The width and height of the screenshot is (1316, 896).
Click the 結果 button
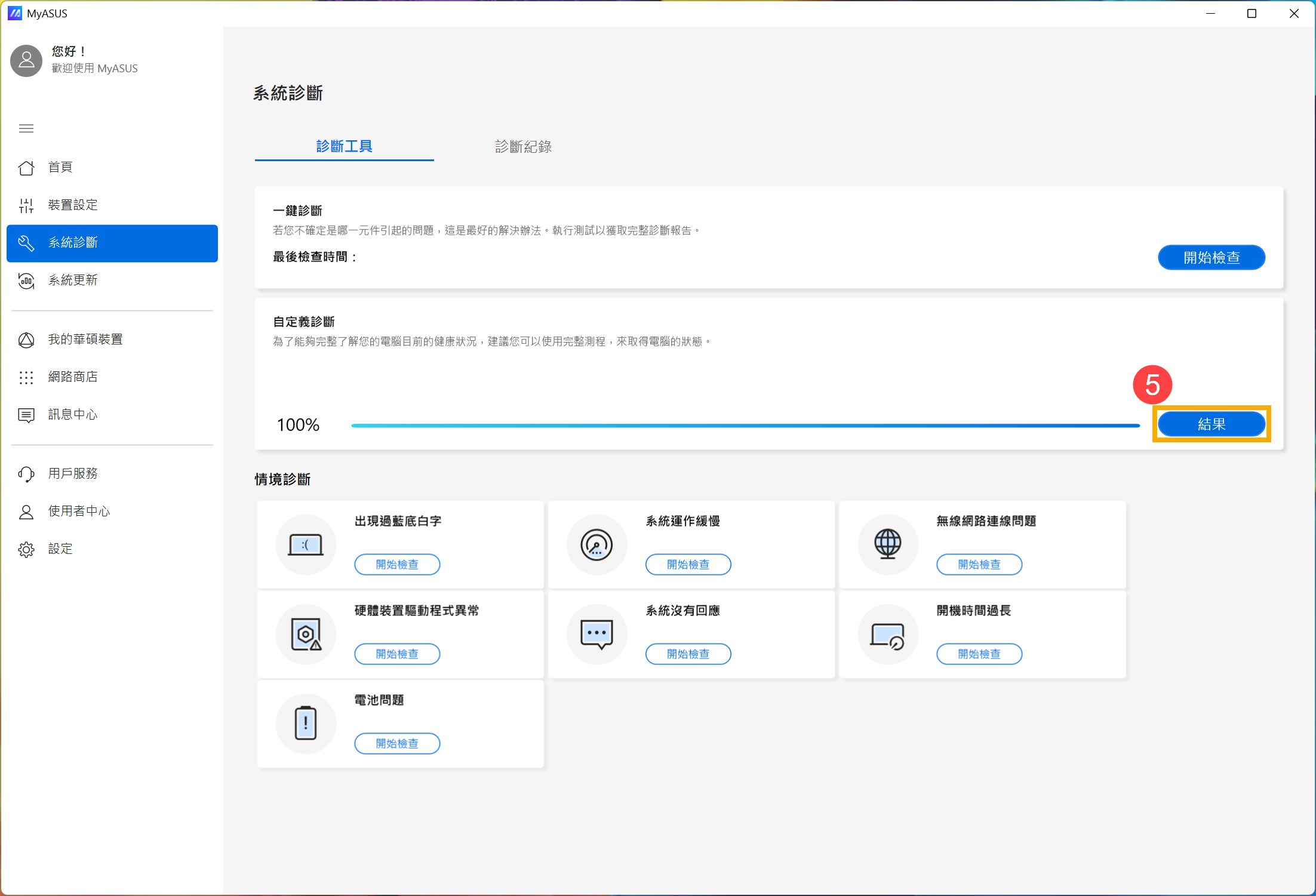(1211, 424)
